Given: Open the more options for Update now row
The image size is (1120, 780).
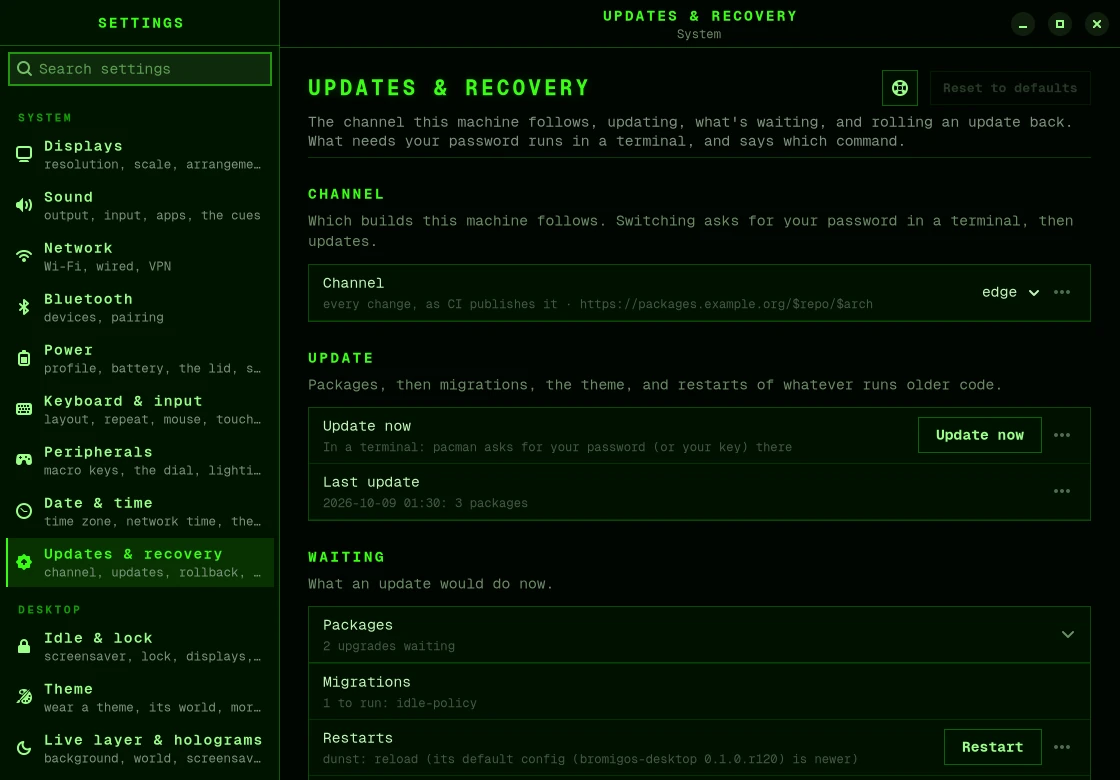Looking at the screenshot, I should [1062, 435].
